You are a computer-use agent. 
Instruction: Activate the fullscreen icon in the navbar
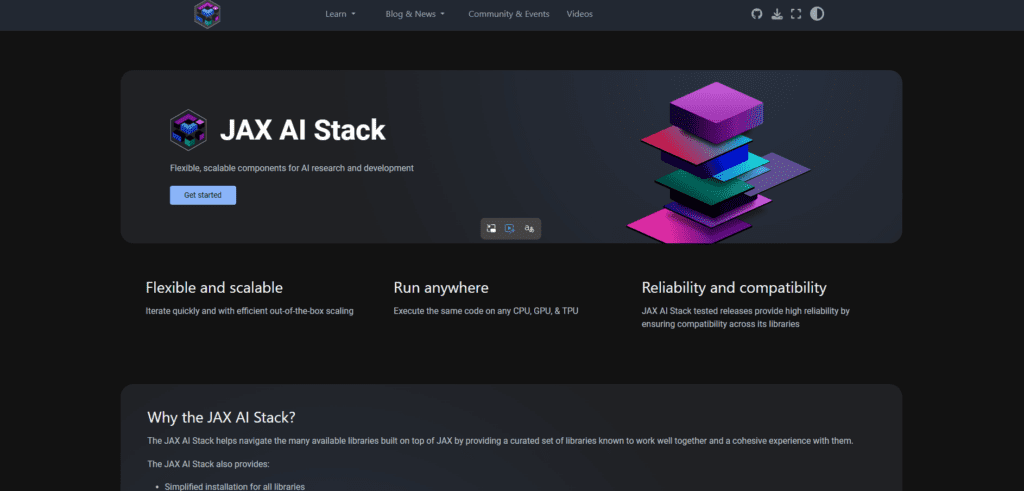tap(795, 14)
